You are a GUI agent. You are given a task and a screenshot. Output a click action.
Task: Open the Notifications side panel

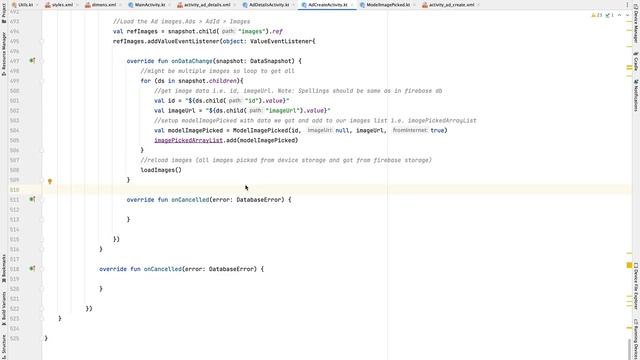[636, 96]
